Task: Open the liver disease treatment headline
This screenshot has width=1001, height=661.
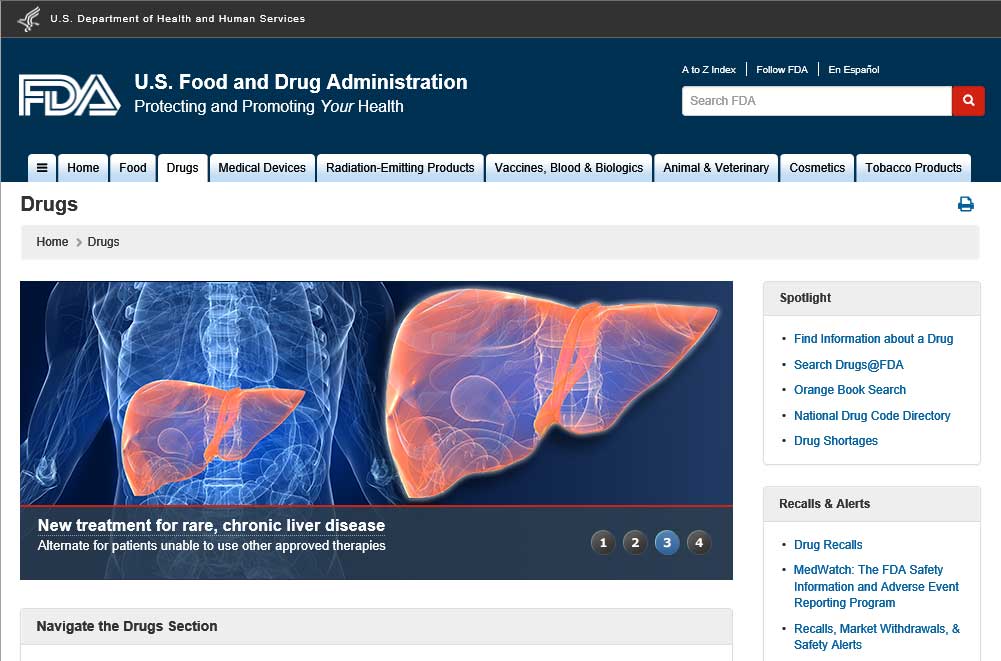Action: coord(211,525)
